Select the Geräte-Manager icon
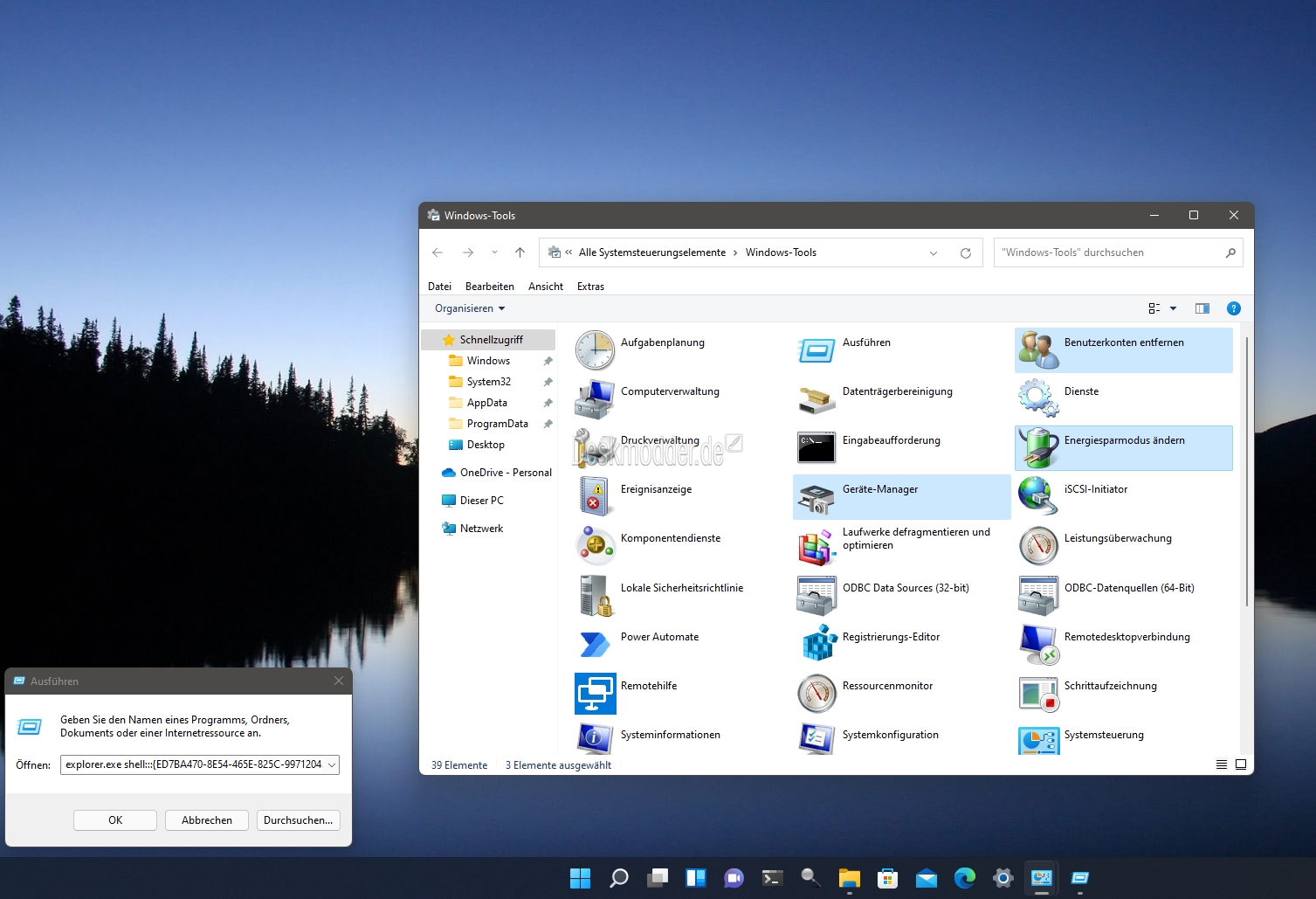This screenshot has height=899, width=1316. tap(816, 497)
